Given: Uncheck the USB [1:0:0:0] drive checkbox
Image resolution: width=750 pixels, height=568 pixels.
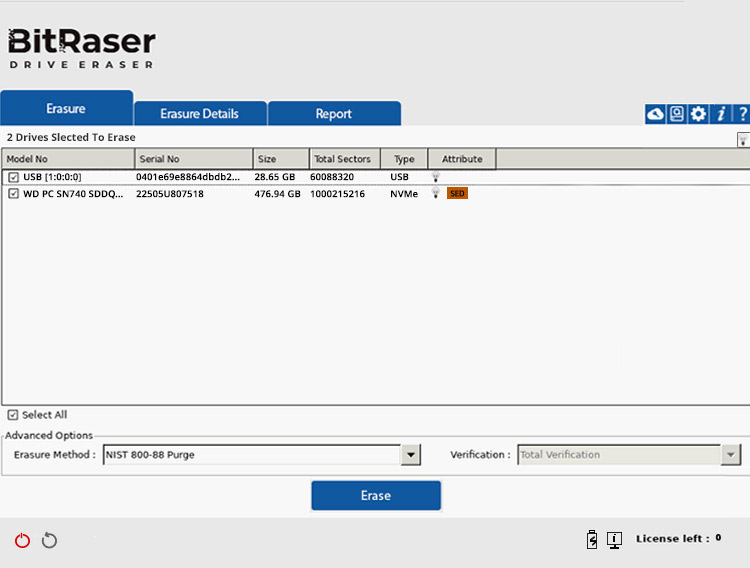Looking at the screenshot, I should pyautogui.click(x=13, y=177).
